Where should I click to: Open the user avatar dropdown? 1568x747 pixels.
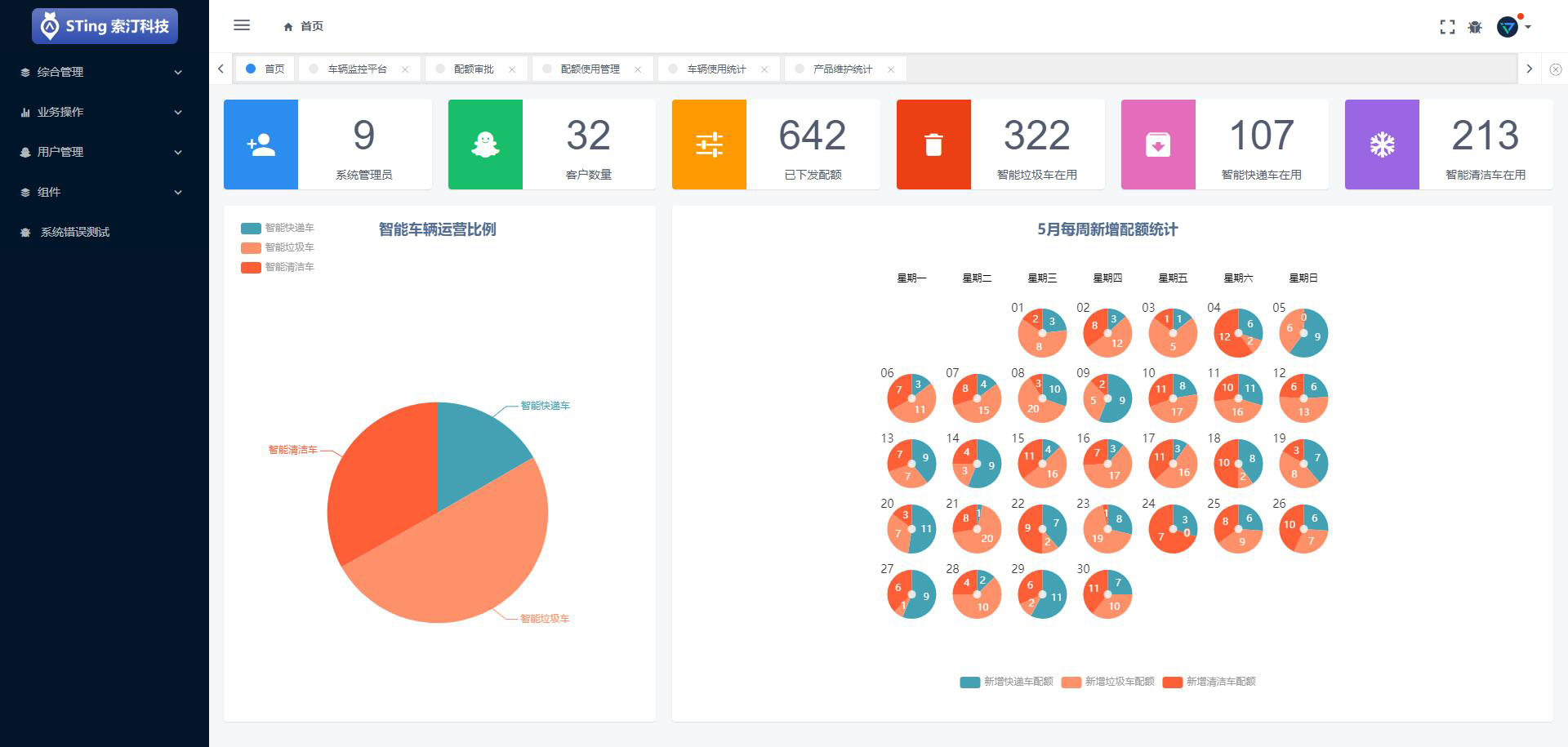point(1513,27)
